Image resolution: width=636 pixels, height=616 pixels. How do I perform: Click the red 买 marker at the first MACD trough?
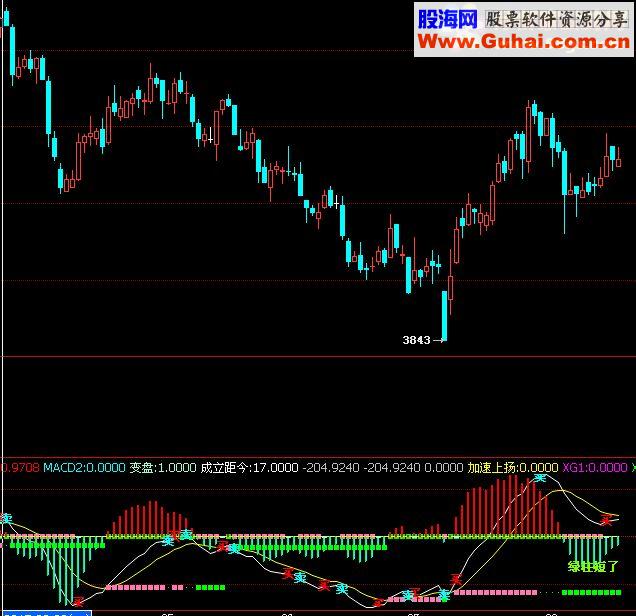(x=77, y=601)
